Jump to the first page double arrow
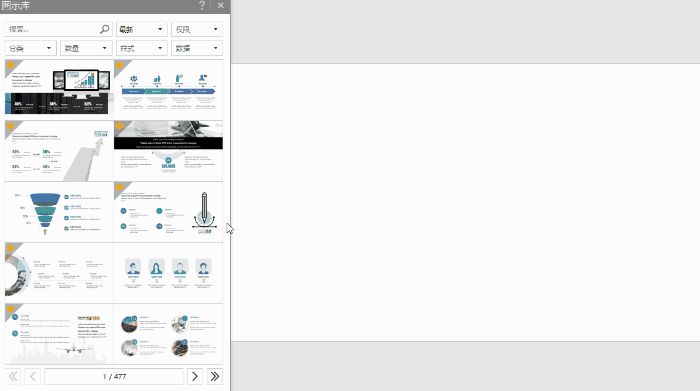The image size is (700, 391). pyautogui.click(x=13, y=376)
